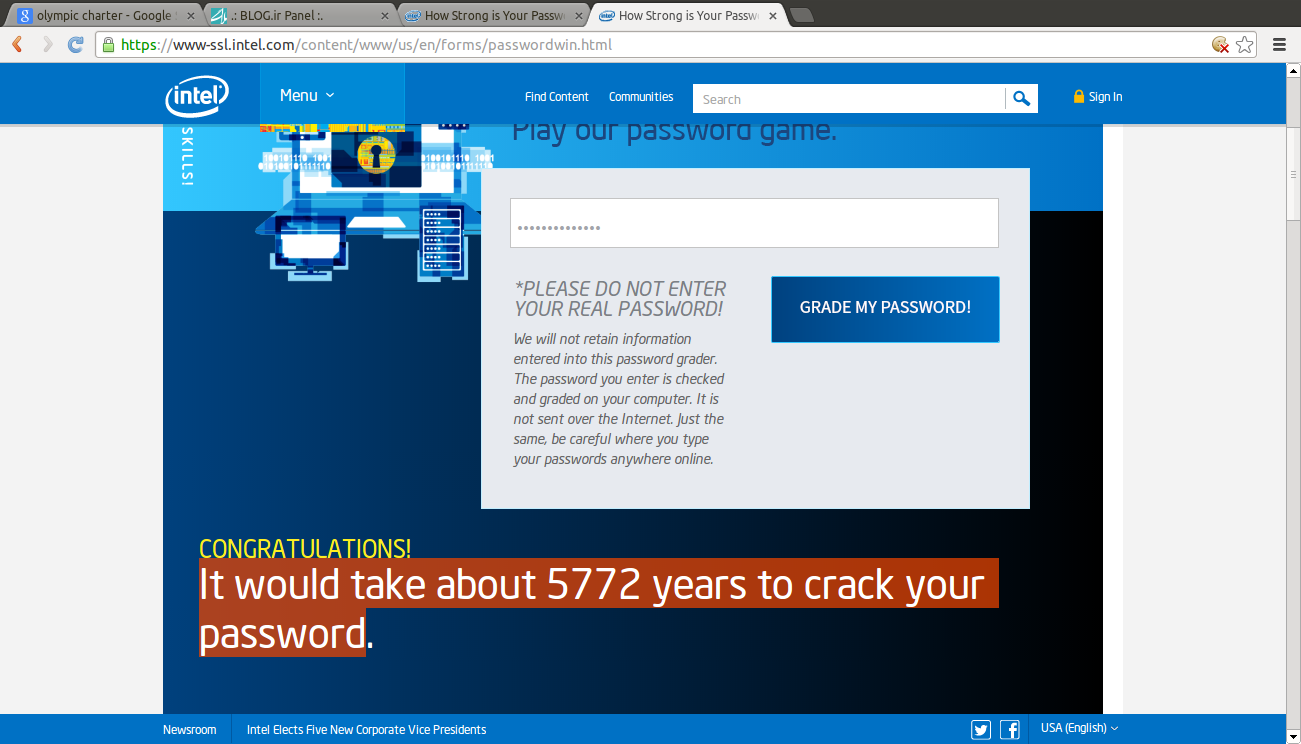Open USA (English) language selector
Image resolution: width=1301 pixels, height=744 pixels.
[1079, 728]
